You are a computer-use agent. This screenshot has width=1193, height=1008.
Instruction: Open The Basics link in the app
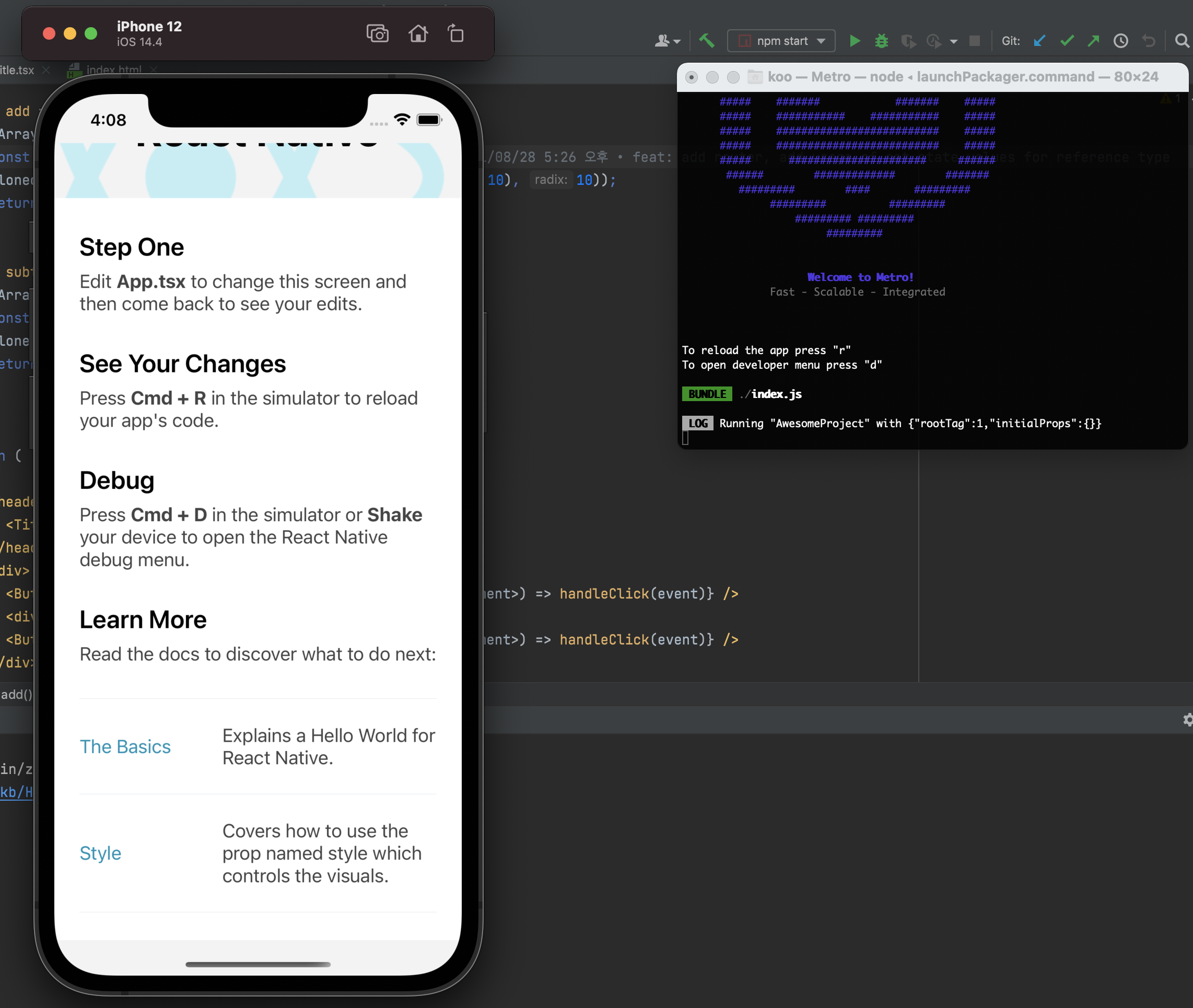click(x=125, y=747)
